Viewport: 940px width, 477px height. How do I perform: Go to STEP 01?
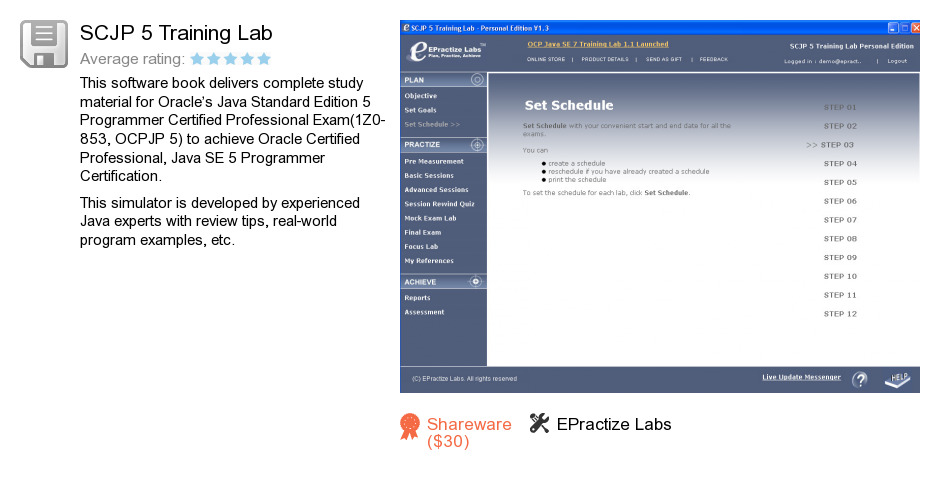point(840,107)
